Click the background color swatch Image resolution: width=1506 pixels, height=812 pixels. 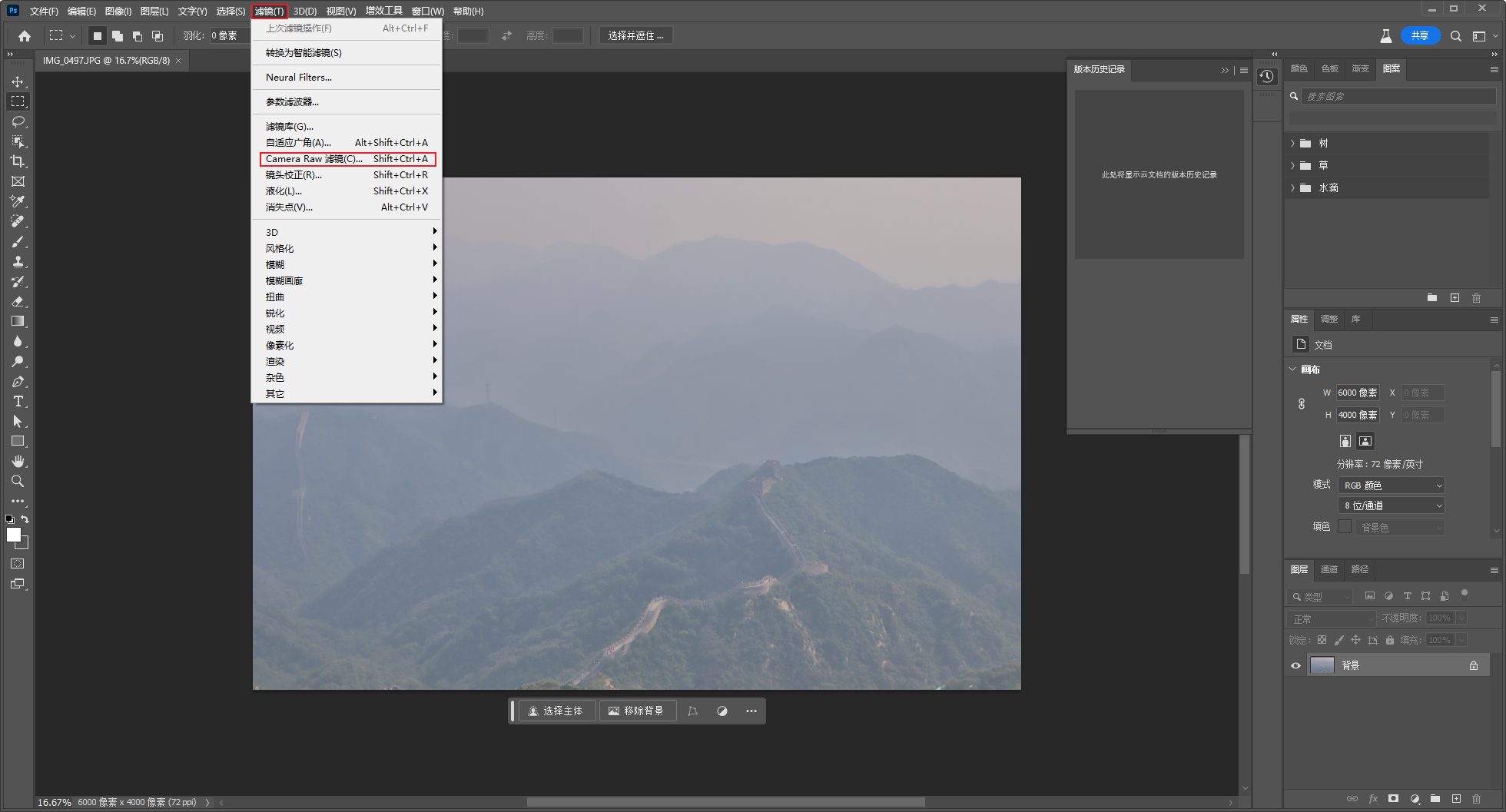tap(24, 545)
